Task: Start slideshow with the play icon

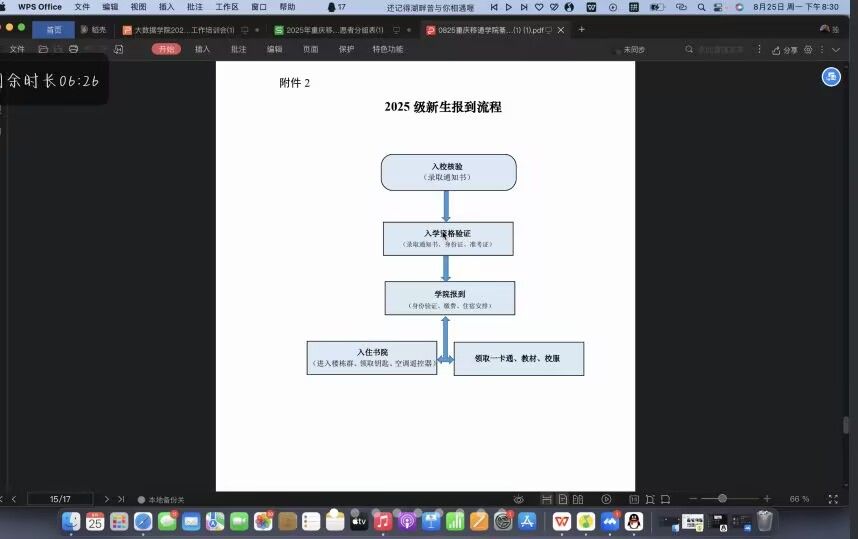Action: pos(606,499)
